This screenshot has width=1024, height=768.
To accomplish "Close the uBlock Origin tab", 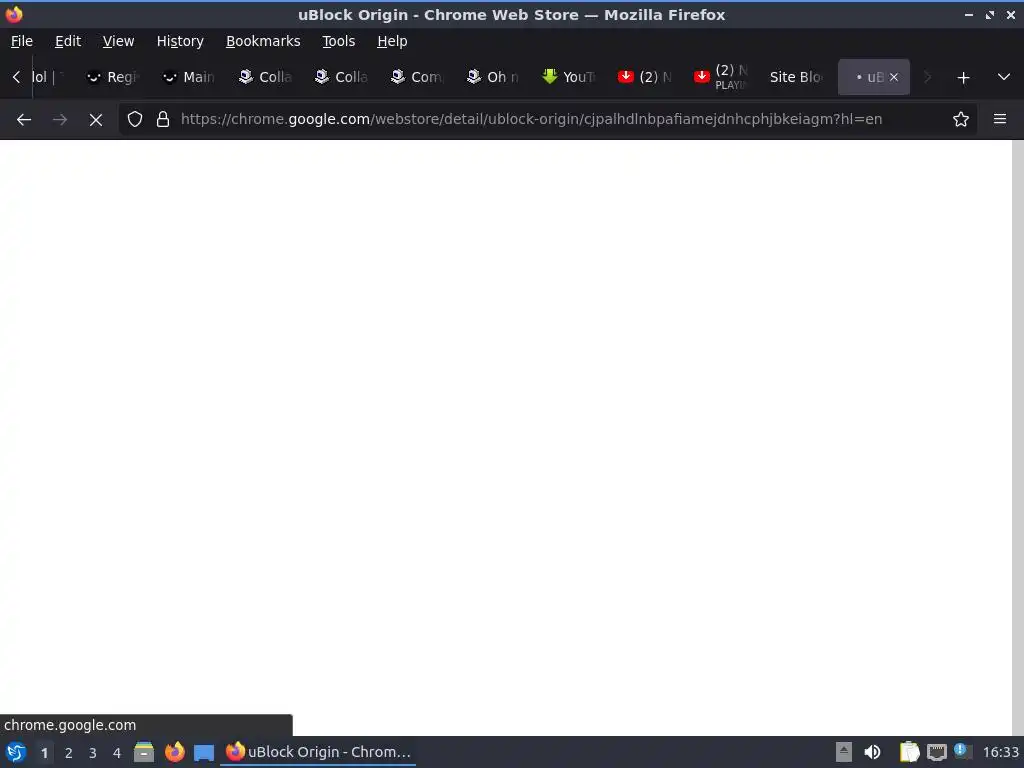I will (x=894, y=77).
